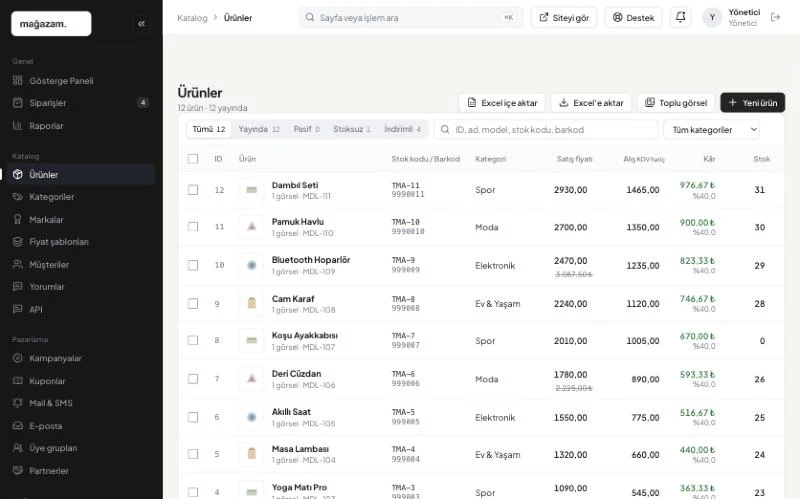Tick the select-all checkbox in table header
Viewport: 800px width, 499px height.
tap(193, 159)
